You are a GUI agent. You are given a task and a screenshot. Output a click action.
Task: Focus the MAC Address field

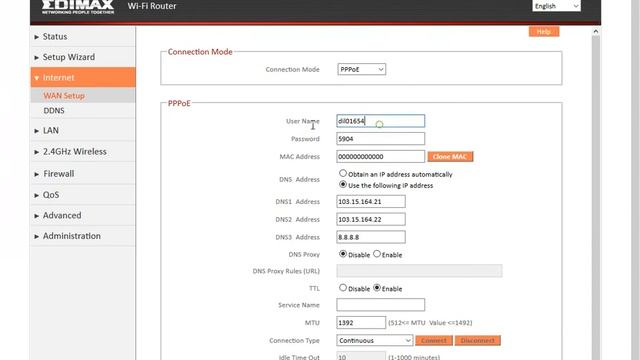380,156
